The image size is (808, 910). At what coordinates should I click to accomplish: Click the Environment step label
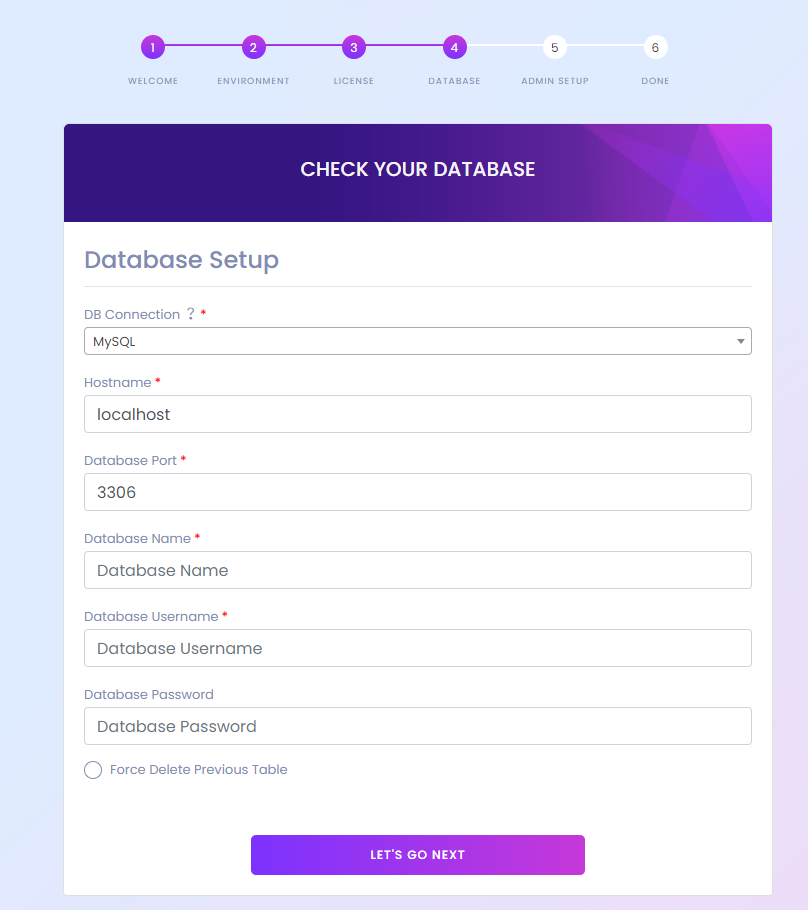253,81
